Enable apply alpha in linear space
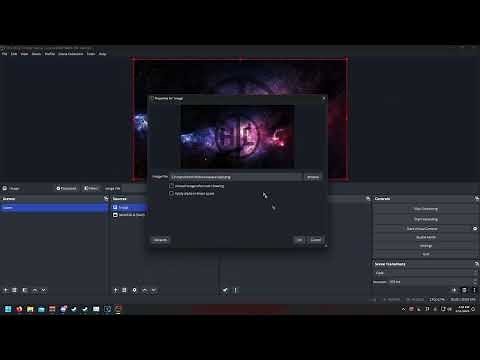Image resolution: width=480 pixels, height=360 pixels. coord(171,193)
